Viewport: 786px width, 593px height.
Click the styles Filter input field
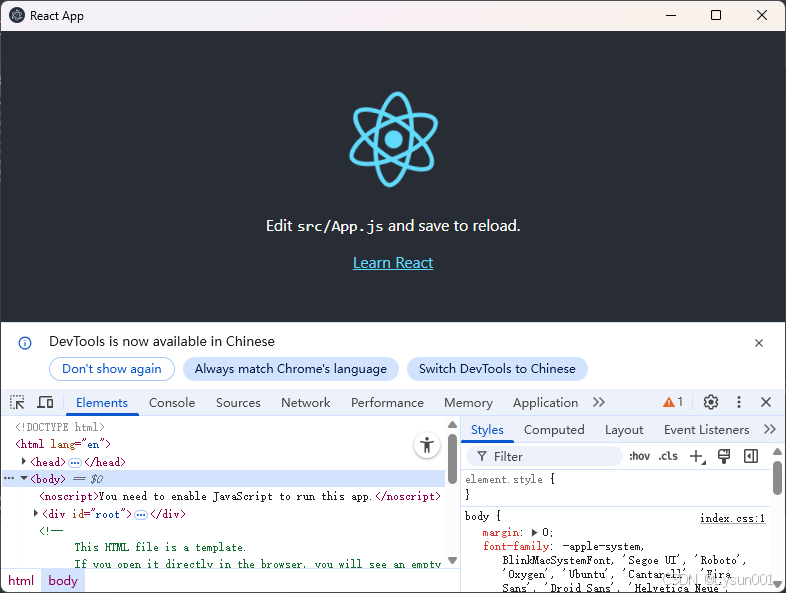pos(544,456)
